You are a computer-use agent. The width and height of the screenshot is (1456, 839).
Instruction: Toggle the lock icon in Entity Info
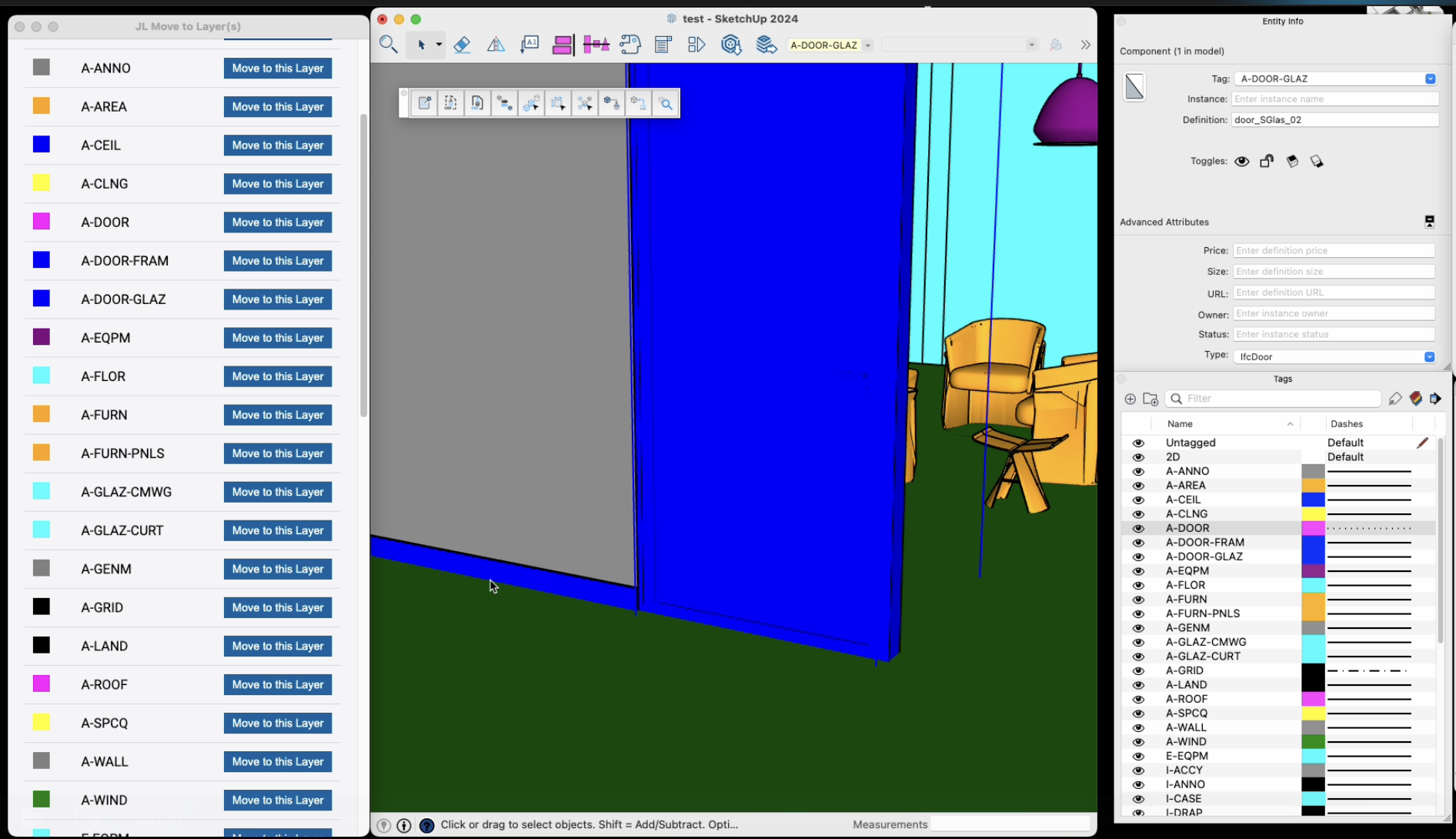coord(1267,161)
